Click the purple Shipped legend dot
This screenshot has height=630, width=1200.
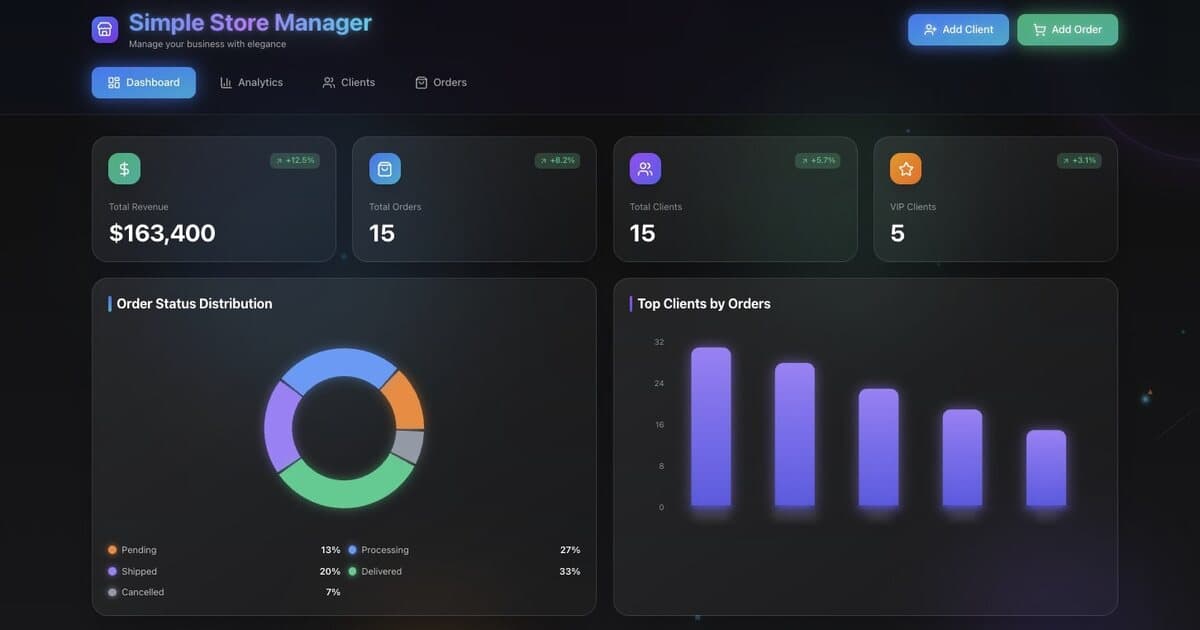pyautogui.click(x=112, y=571)
